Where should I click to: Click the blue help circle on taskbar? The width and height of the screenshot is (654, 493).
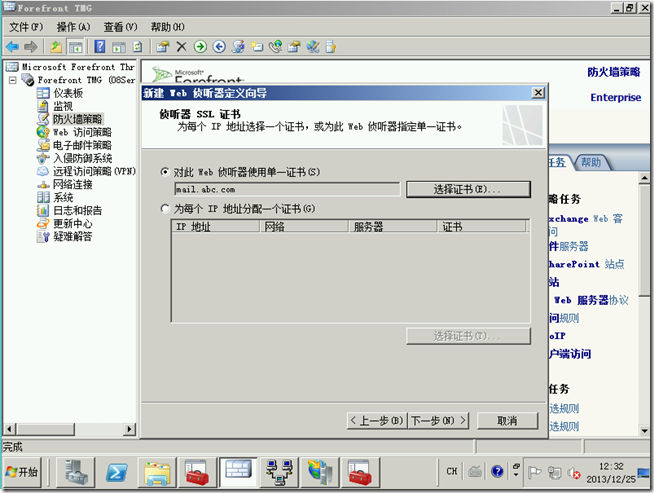[497, 471]
